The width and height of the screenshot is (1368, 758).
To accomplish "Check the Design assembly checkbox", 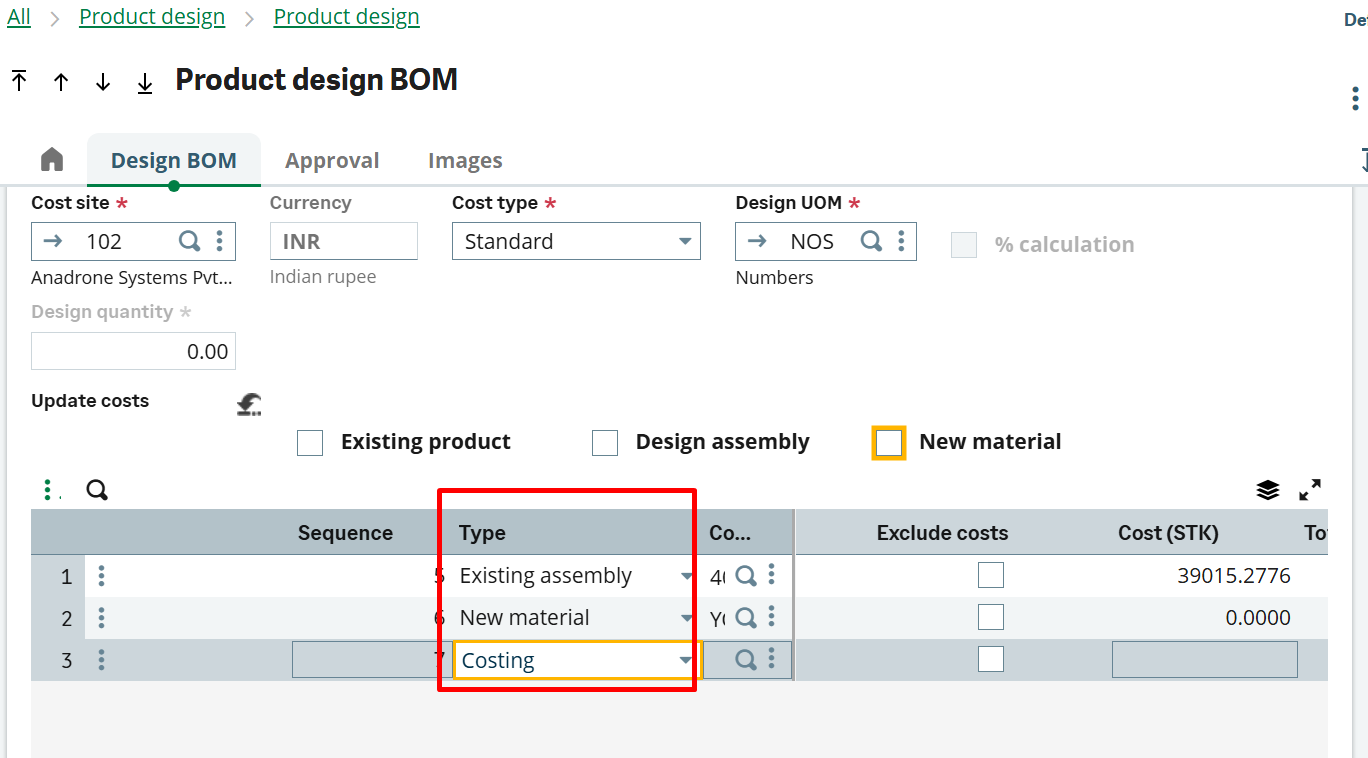I will click(x=605, y=442).
